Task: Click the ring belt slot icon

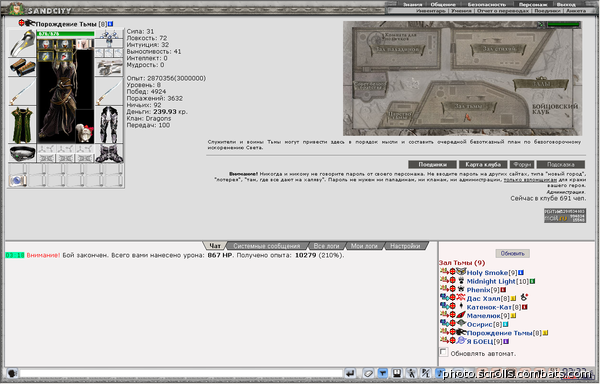Action: point(22,153)
